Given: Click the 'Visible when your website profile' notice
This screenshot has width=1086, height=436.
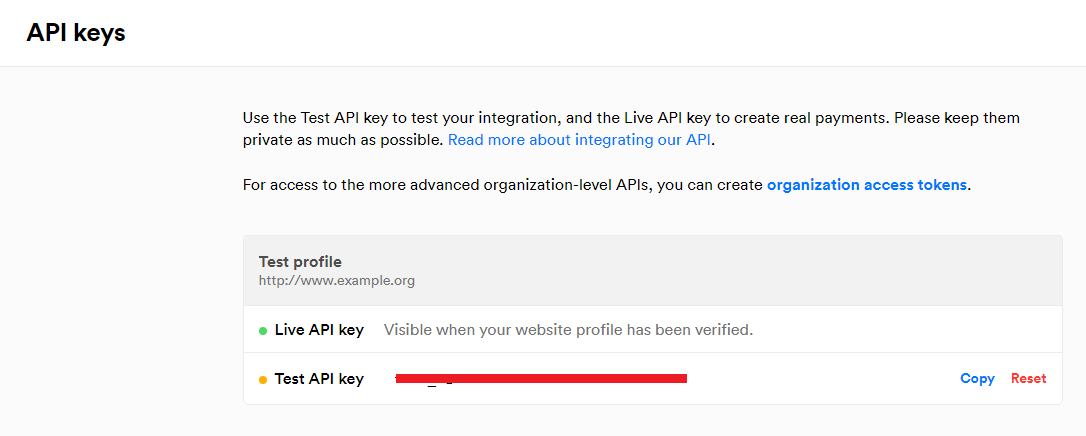Looking at the screenshot, I should [568, 330].
